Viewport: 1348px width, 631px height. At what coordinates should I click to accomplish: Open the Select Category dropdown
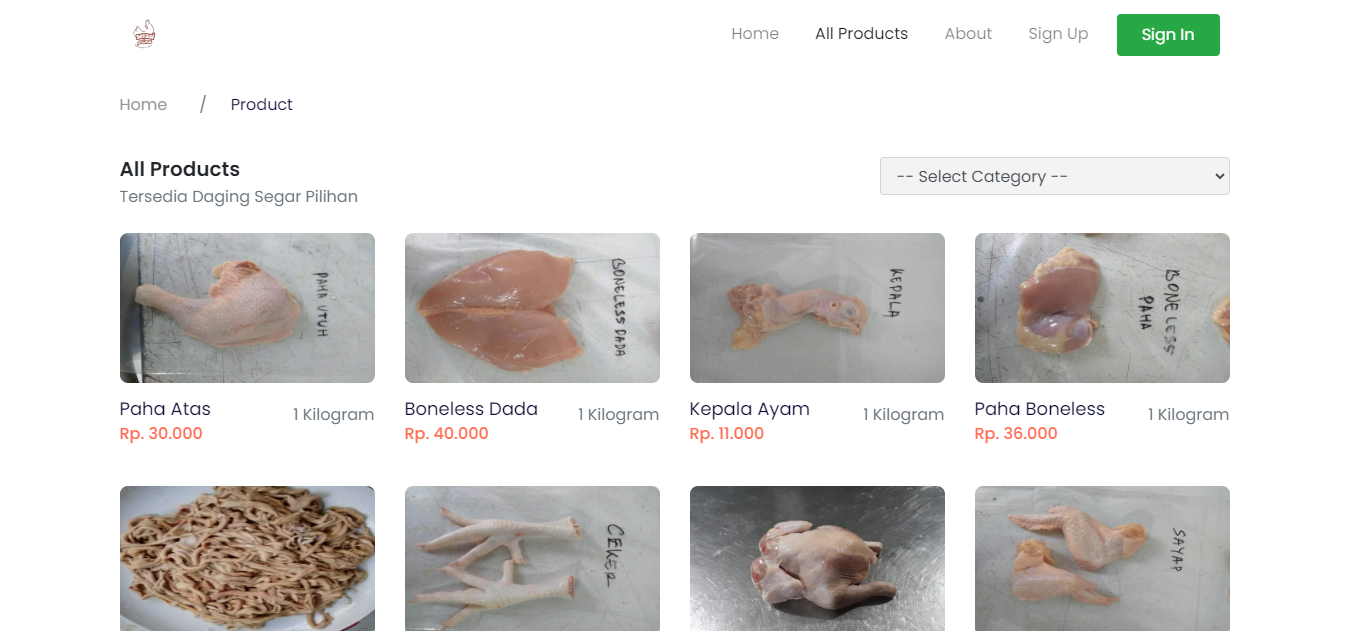tap(1054, 176)
